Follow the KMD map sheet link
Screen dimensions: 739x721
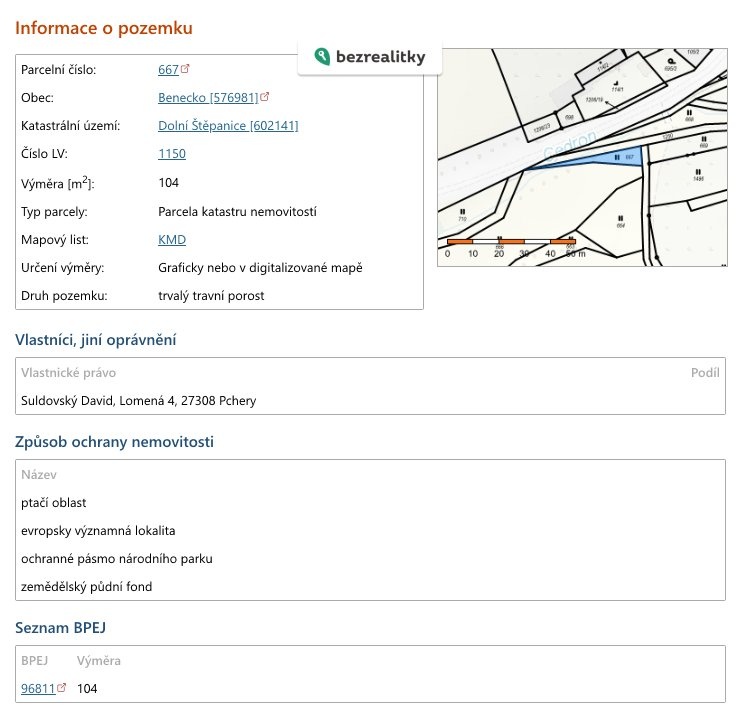point(172,240)
